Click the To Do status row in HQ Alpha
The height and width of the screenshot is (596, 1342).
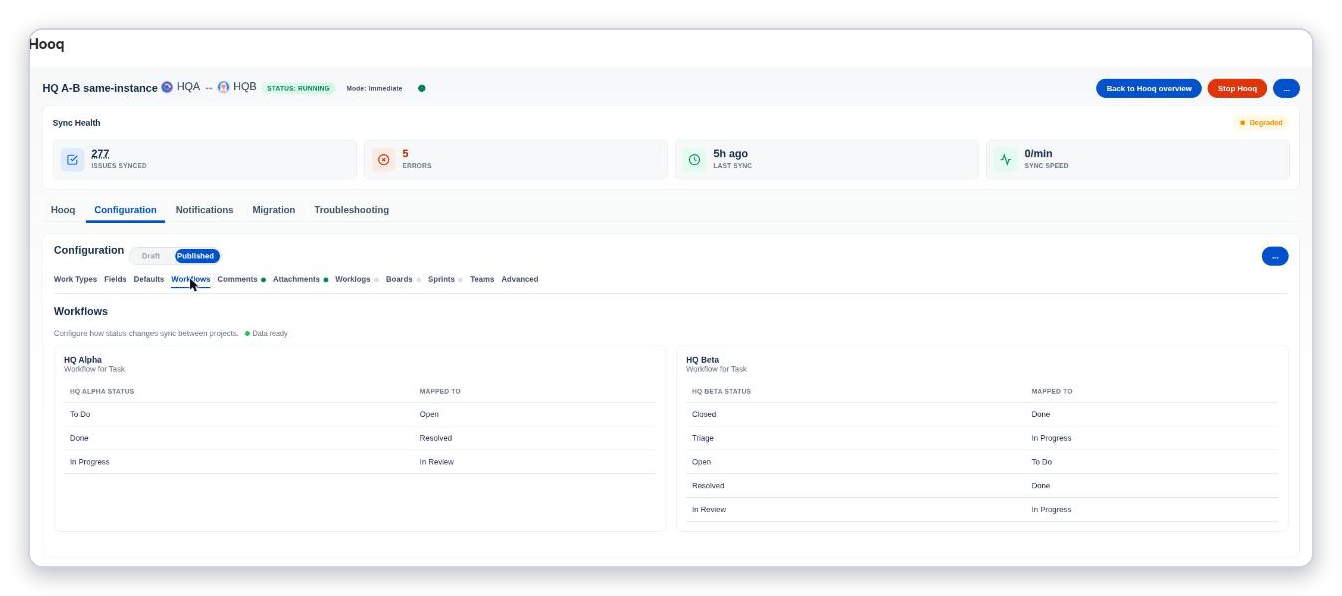360,414
